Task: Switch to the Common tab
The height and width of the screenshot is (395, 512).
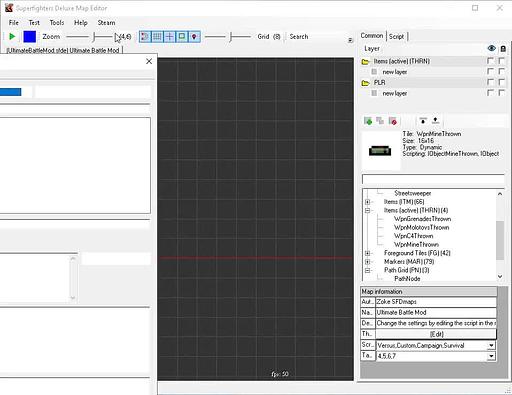Action: pos(372,36)
